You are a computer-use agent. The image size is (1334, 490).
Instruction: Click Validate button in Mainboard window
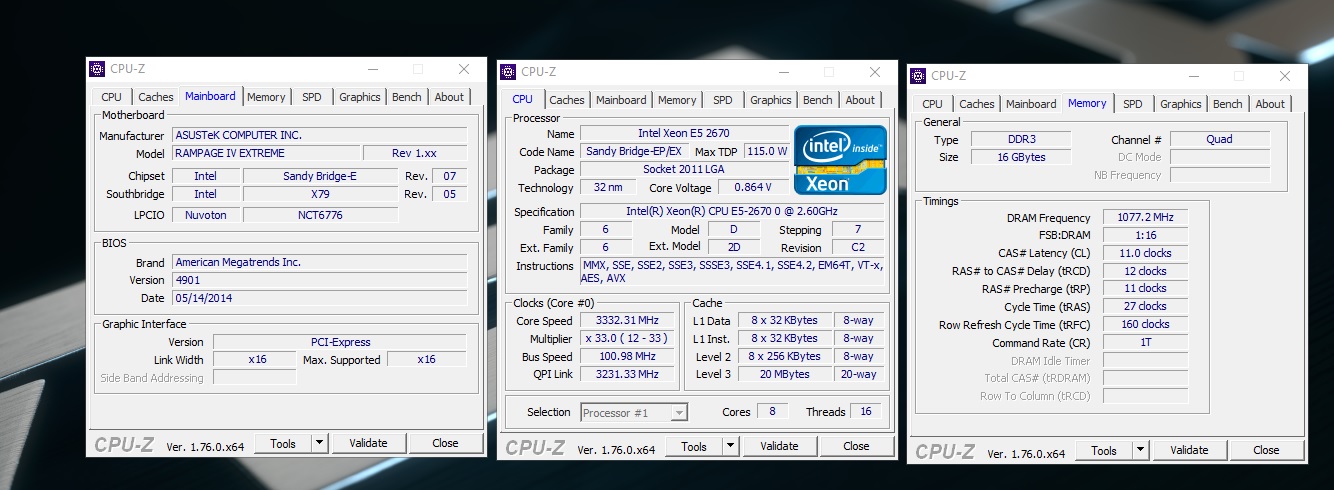368,443
